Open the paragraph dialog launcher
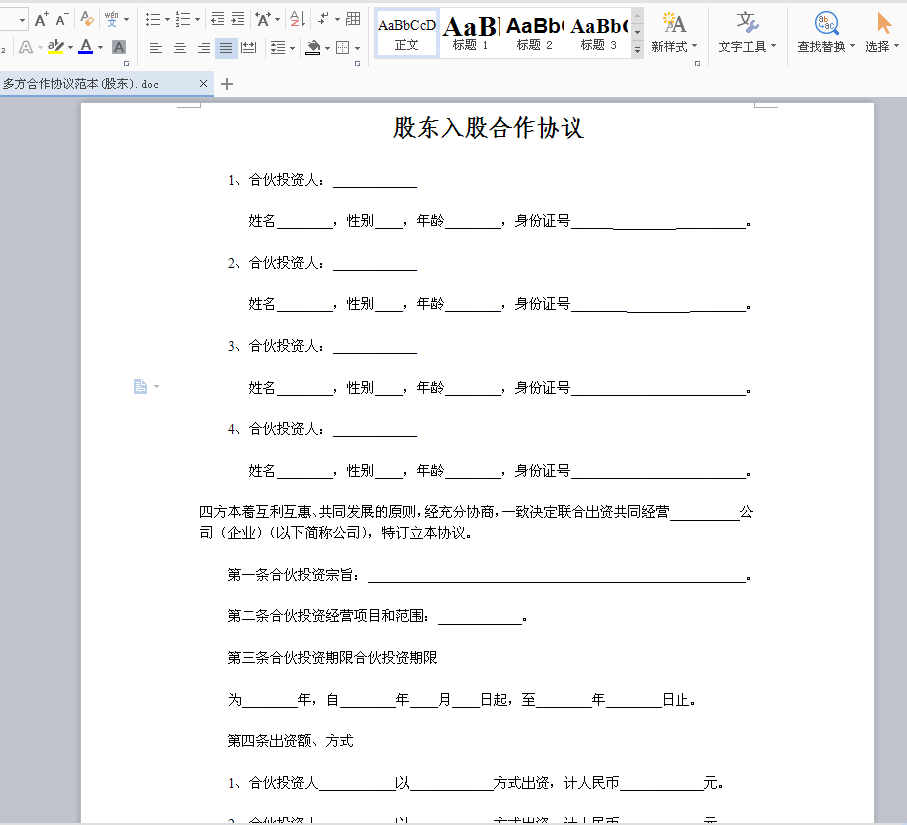 pyautogui.click(x=357, y=64)
